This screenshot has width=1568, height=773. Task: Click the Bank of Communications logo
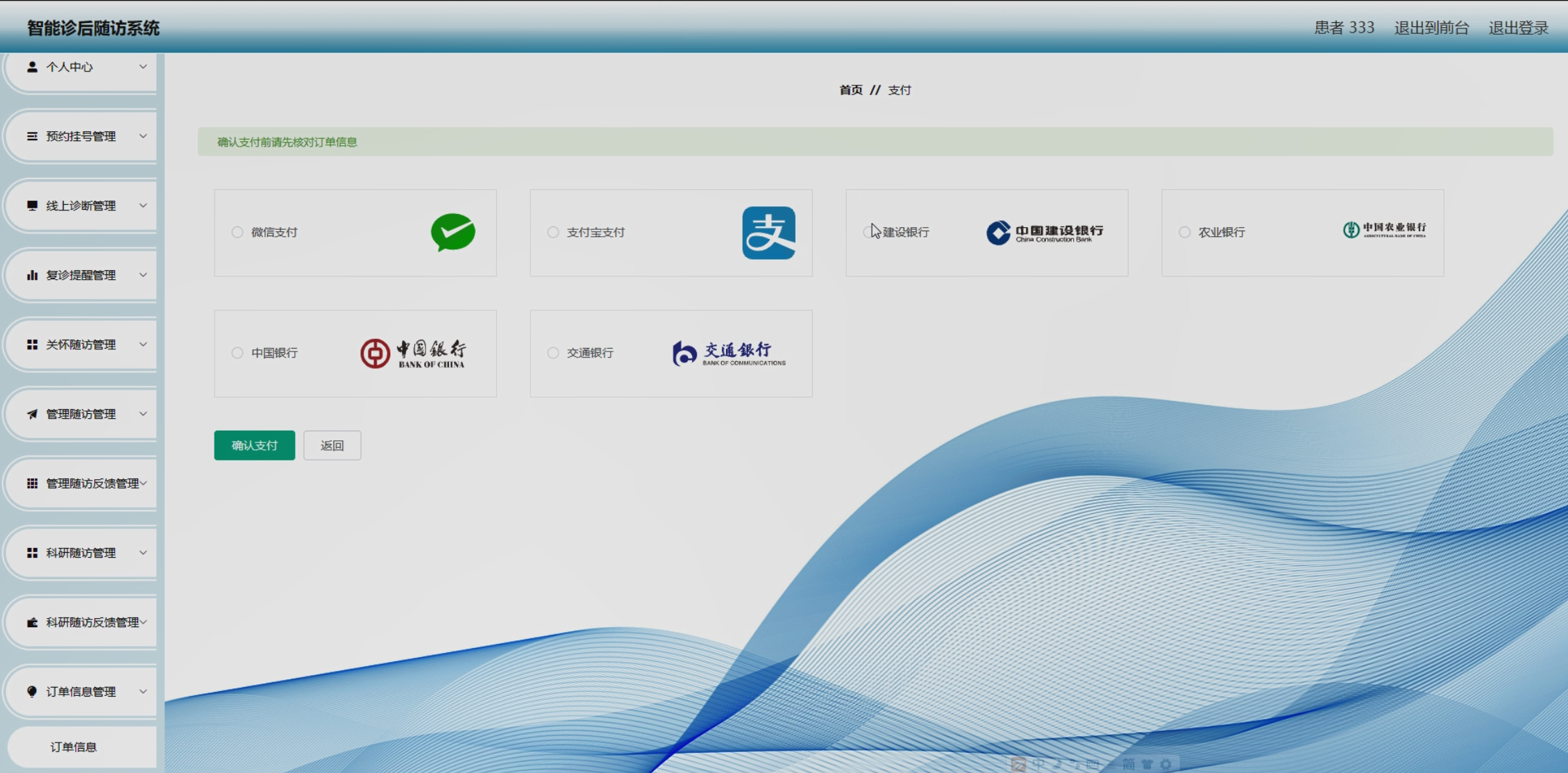coord(729,354)
